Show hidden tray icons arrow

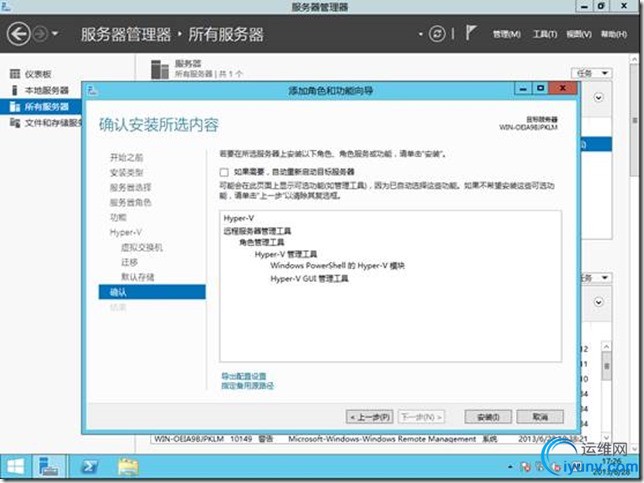[x=510, y=467]
